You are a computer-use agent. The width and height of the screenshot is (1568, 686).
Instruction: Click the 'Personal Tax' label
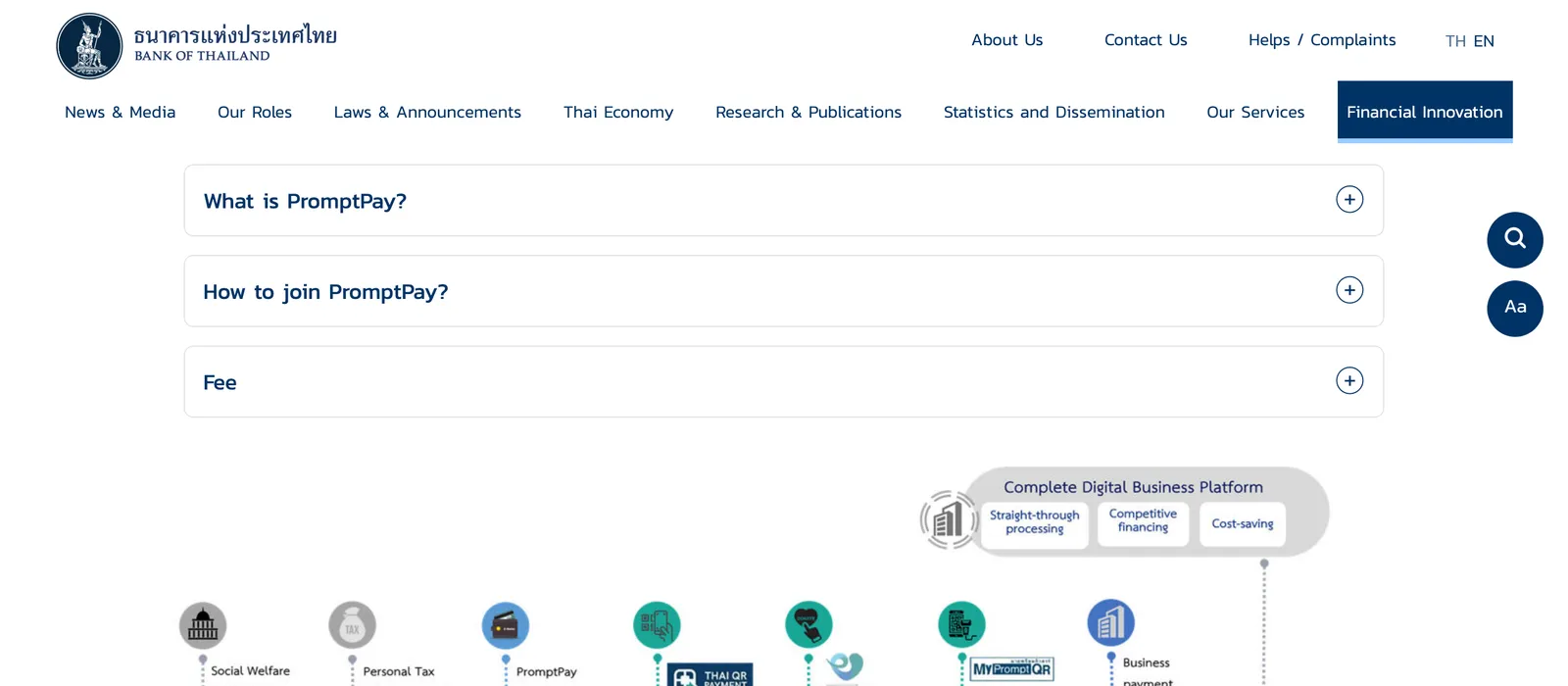click(x=399, y=671)
